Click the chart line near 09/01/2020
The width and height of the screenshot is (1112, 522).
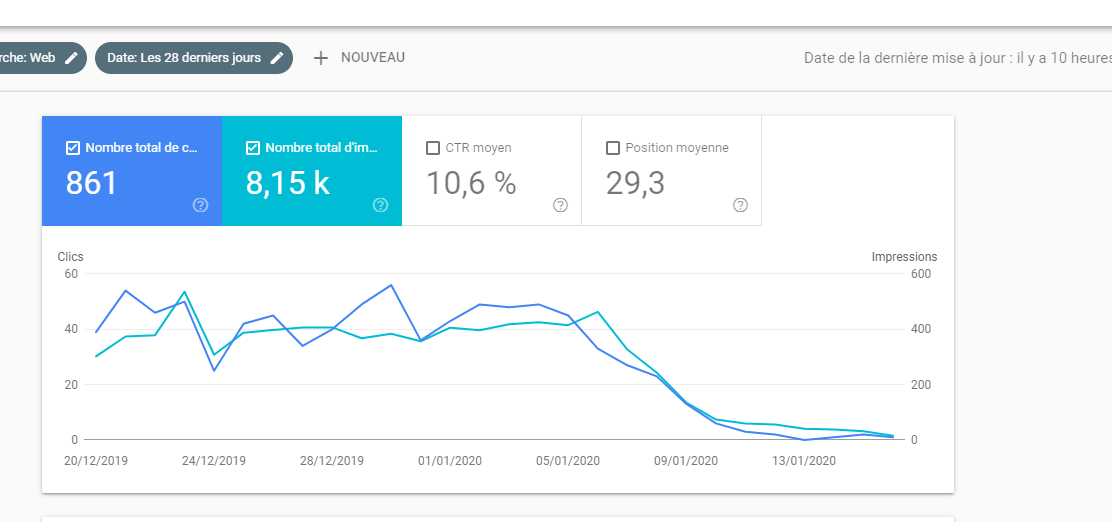686,403
